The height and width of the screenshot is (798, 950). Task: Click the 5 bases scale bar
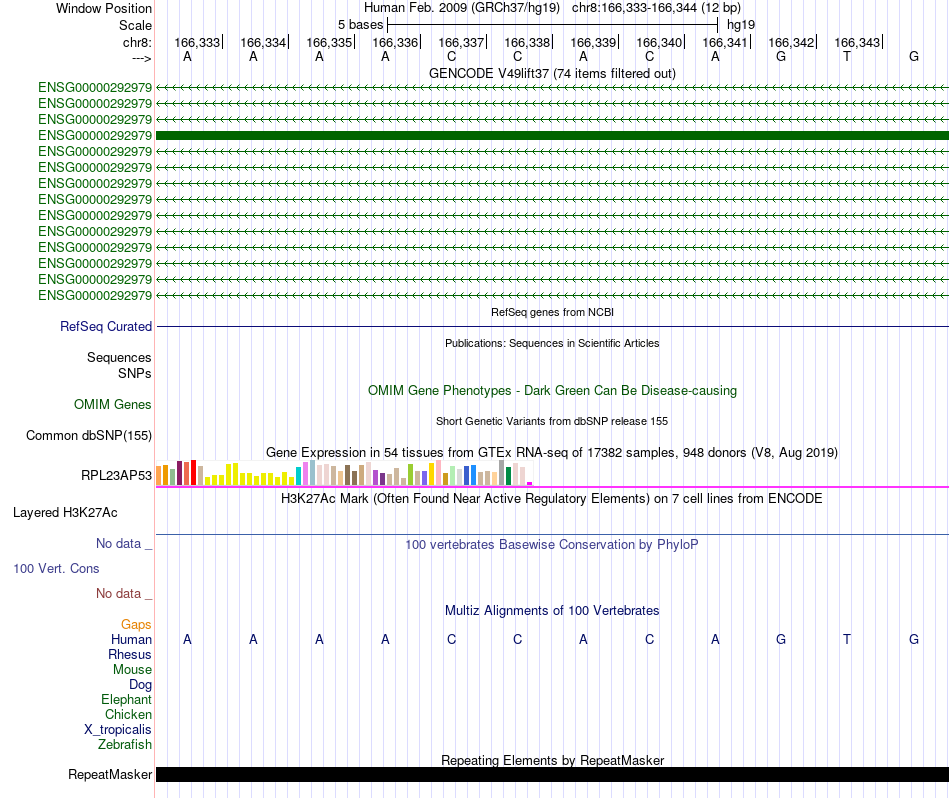point(553,25)
